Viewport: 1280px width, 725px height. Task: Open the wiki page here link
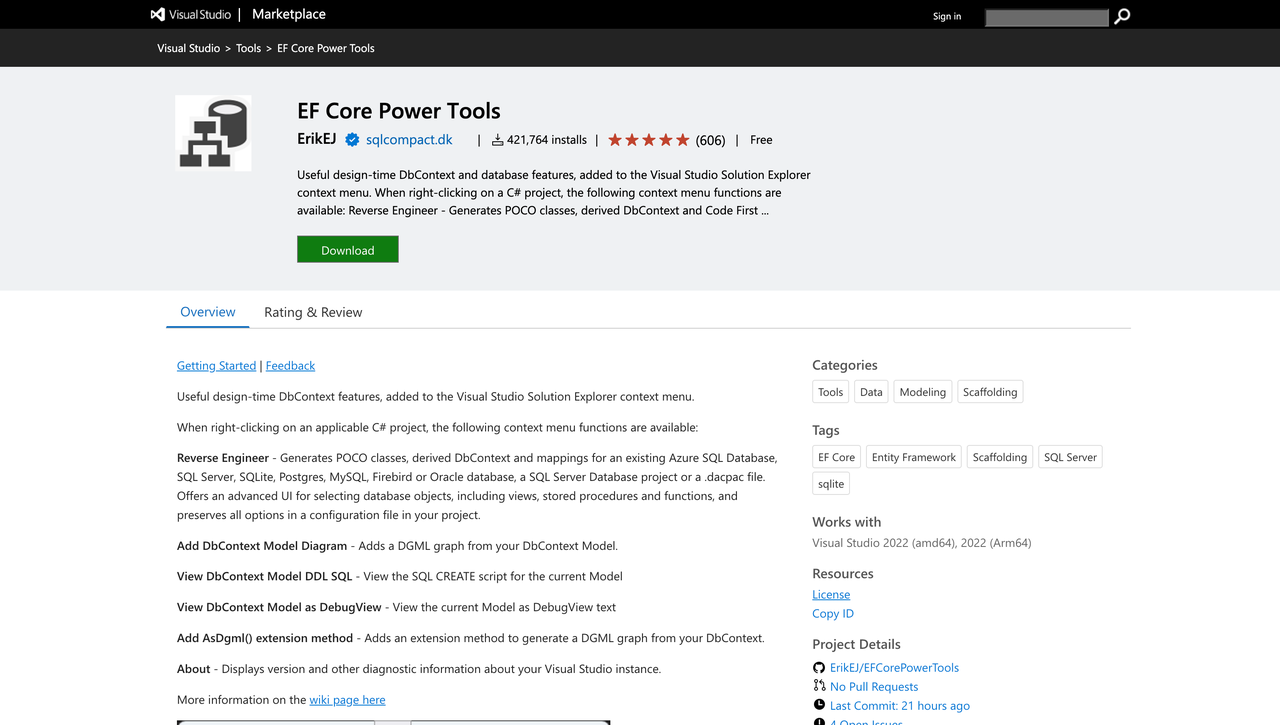pyautogui.click(x=347, y=700)
